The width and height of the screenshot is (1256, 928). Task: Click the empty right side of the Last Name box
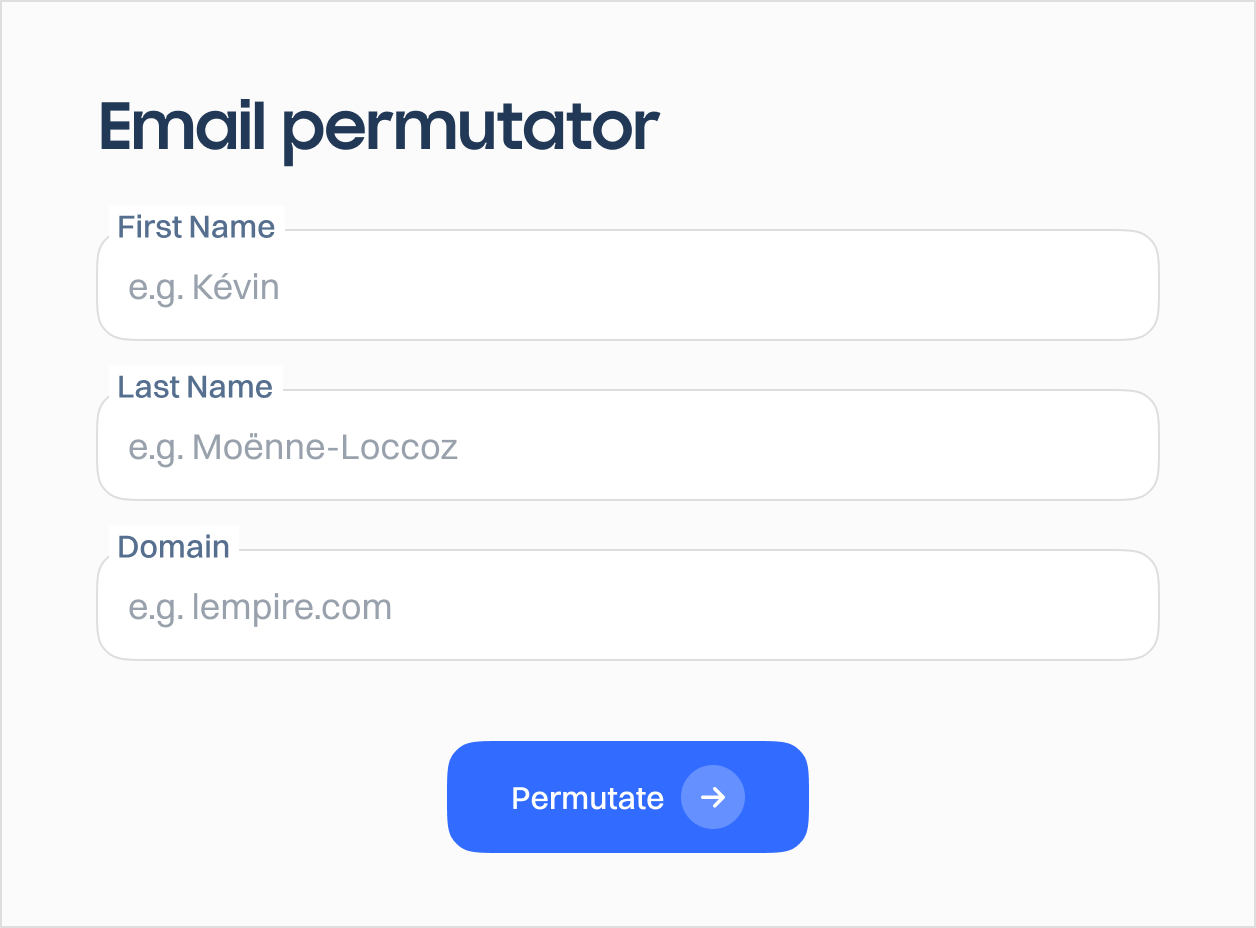pos(900,447)
